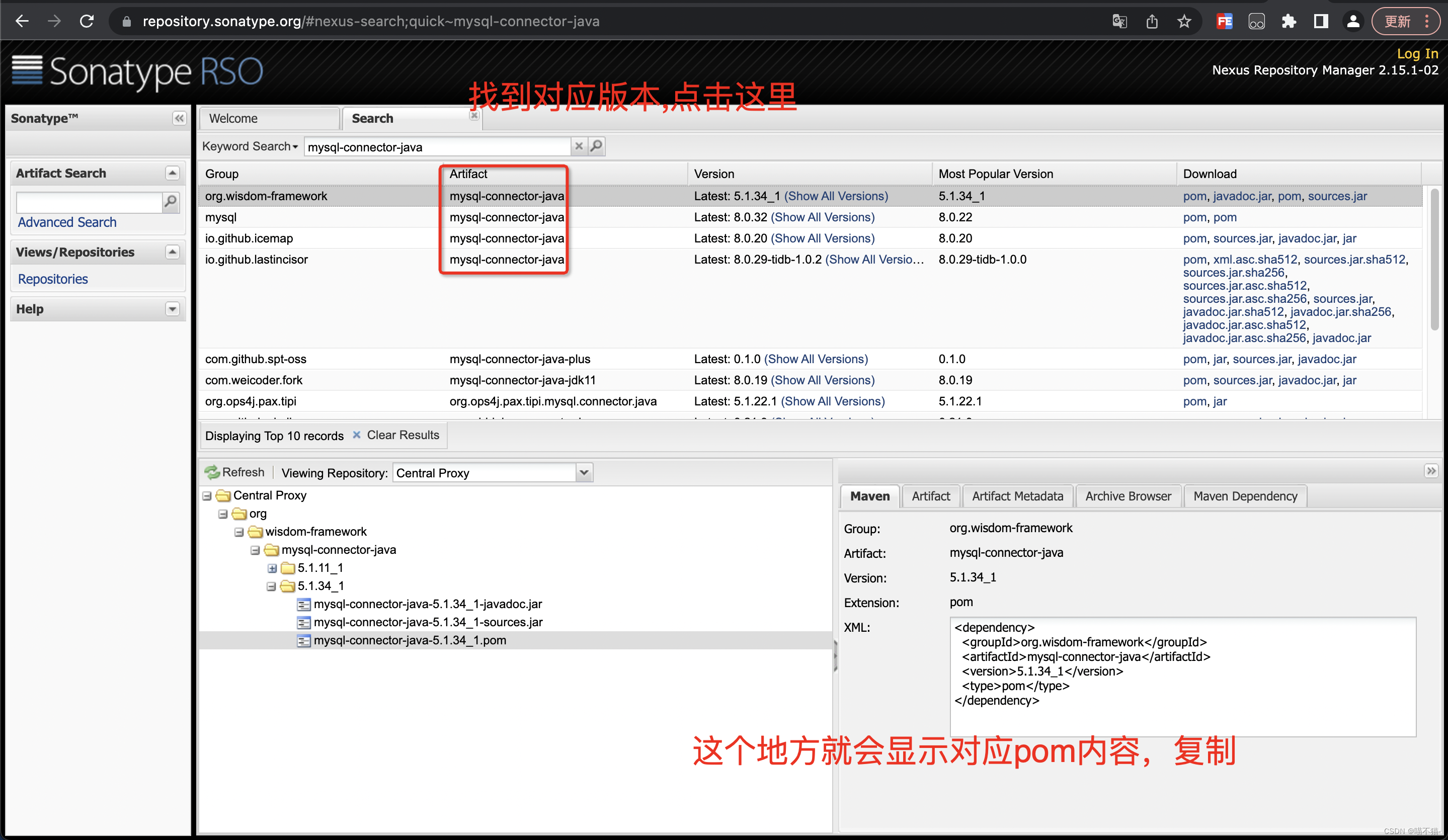
Task: Click the Refresh icon in the repository panel
Action: point(213,472)
